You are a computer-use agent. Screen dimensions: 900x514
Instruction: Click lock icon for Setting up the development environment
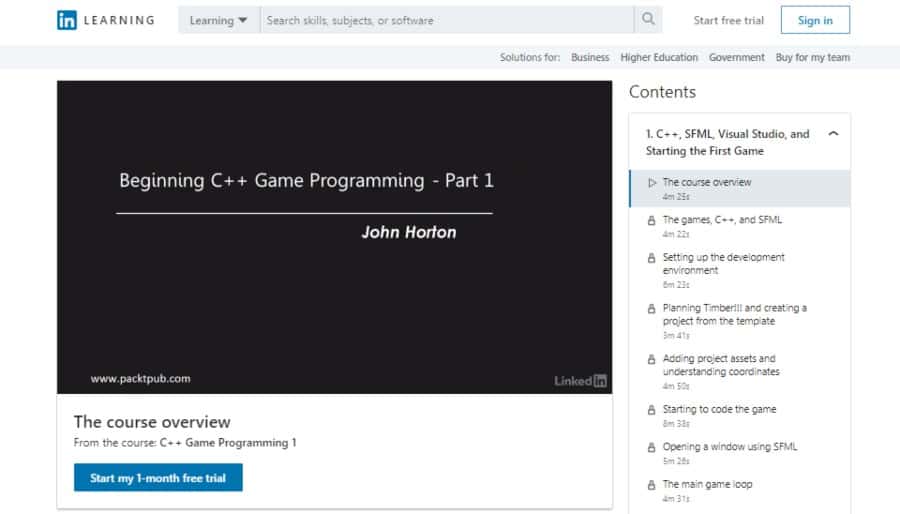coord(651,258)
